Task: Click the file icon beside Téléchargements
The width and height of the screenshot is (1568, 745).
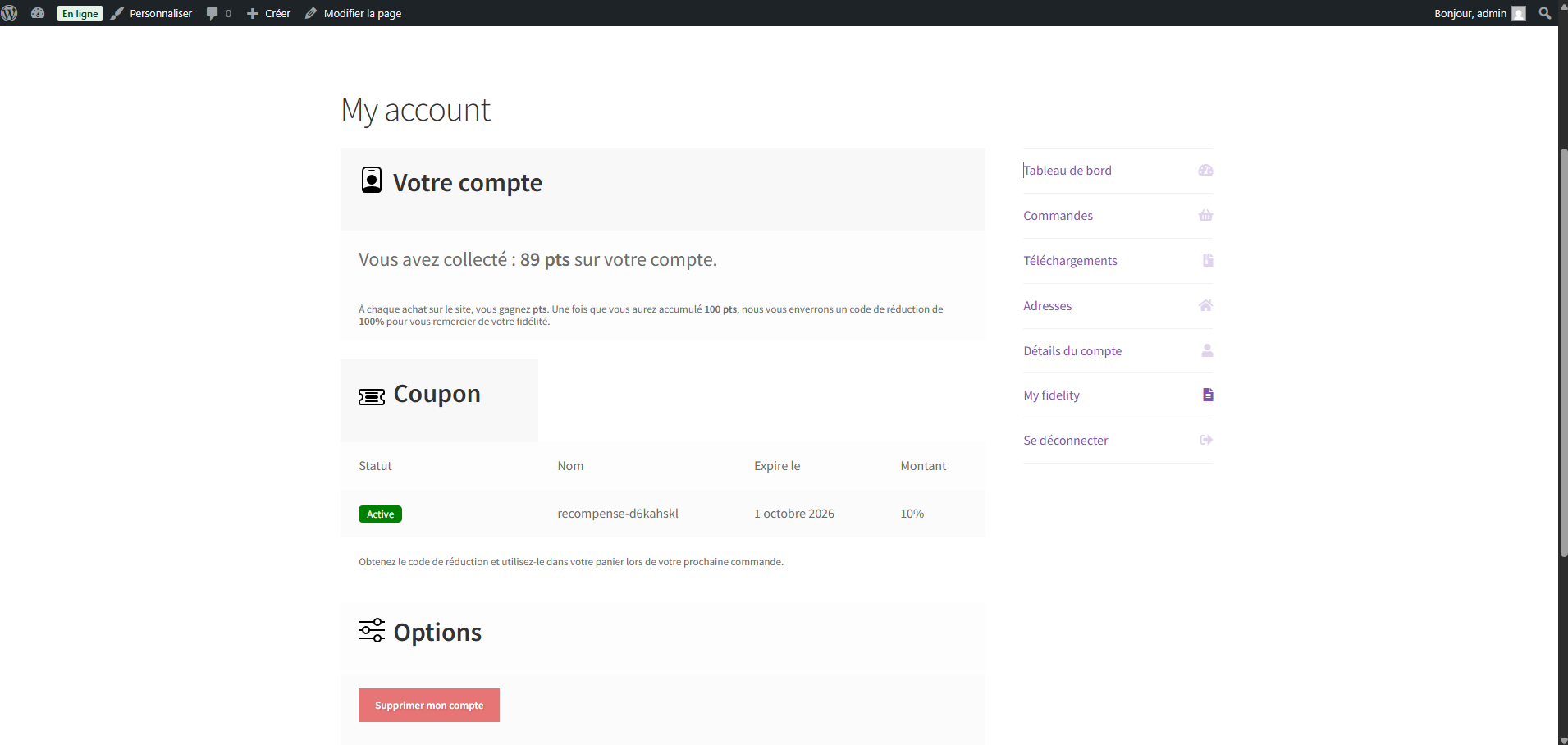Action: click(x=1206, y=260)
